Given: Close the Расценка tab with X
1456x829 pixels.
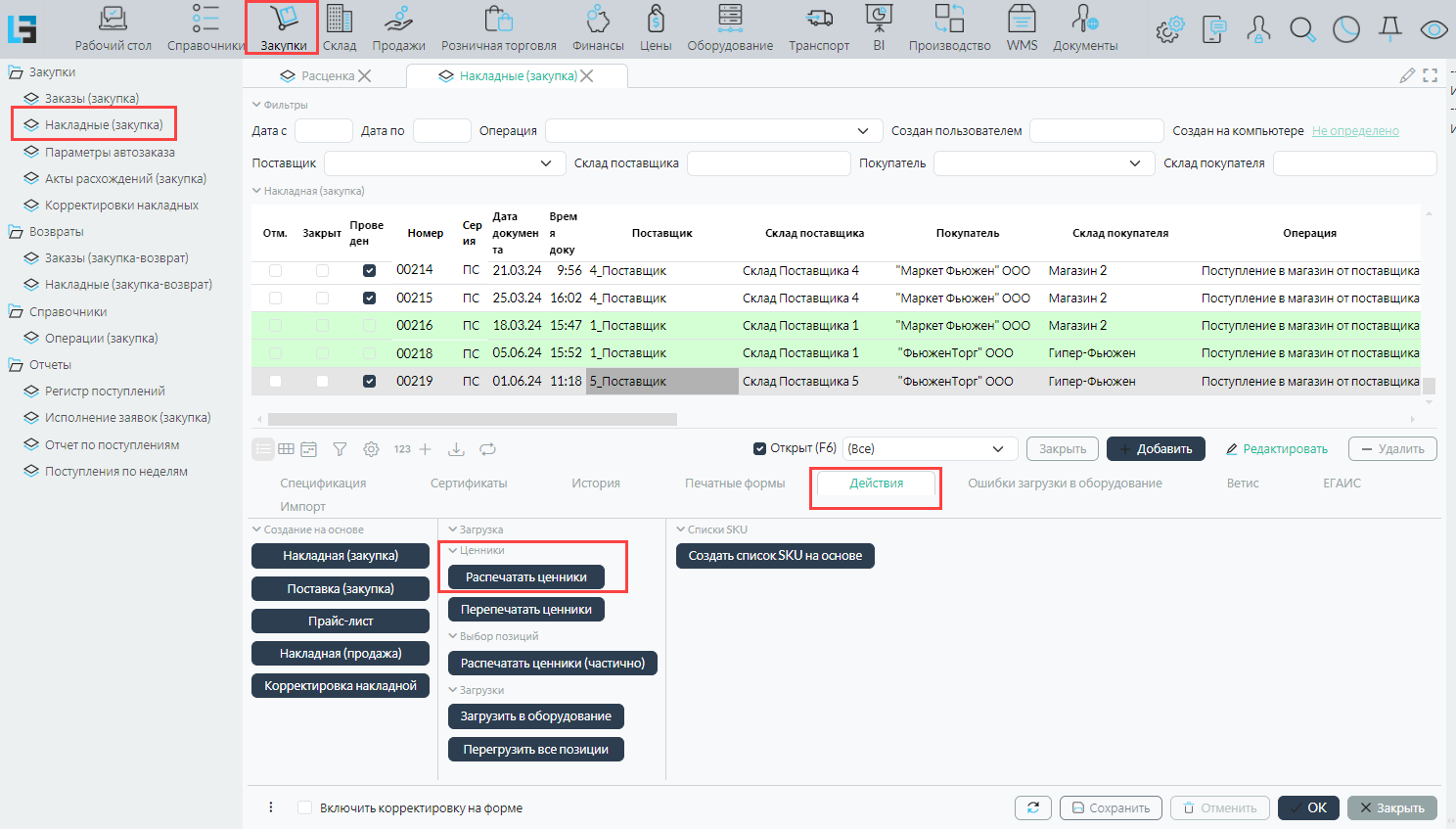Looking at the screenshot, I should pyautogui.click(x=365, y=76).
